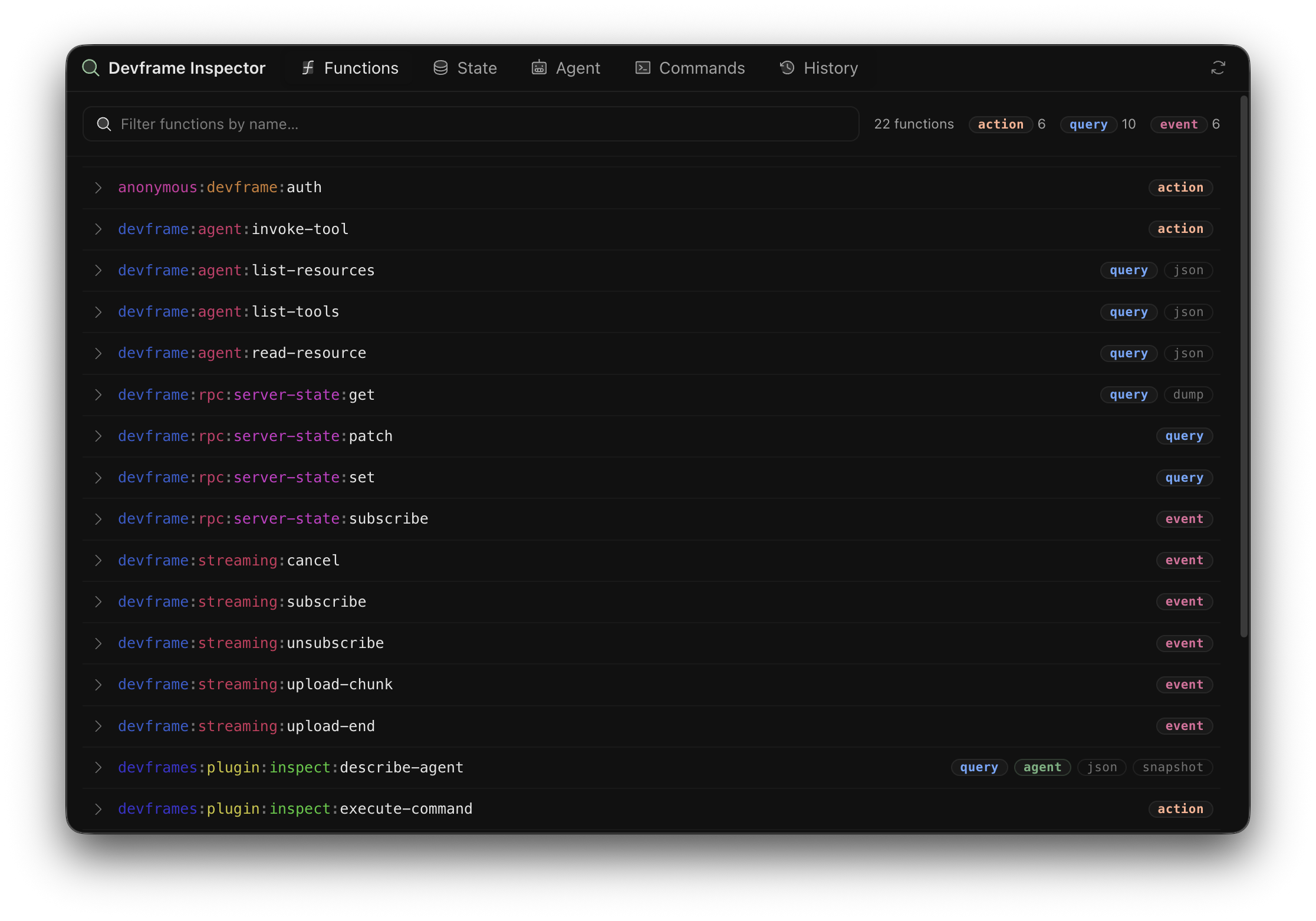Click event badge on streaming:unsubscribe row
This screenshot has height=921, width=1316.
[x=1184, y=643]
